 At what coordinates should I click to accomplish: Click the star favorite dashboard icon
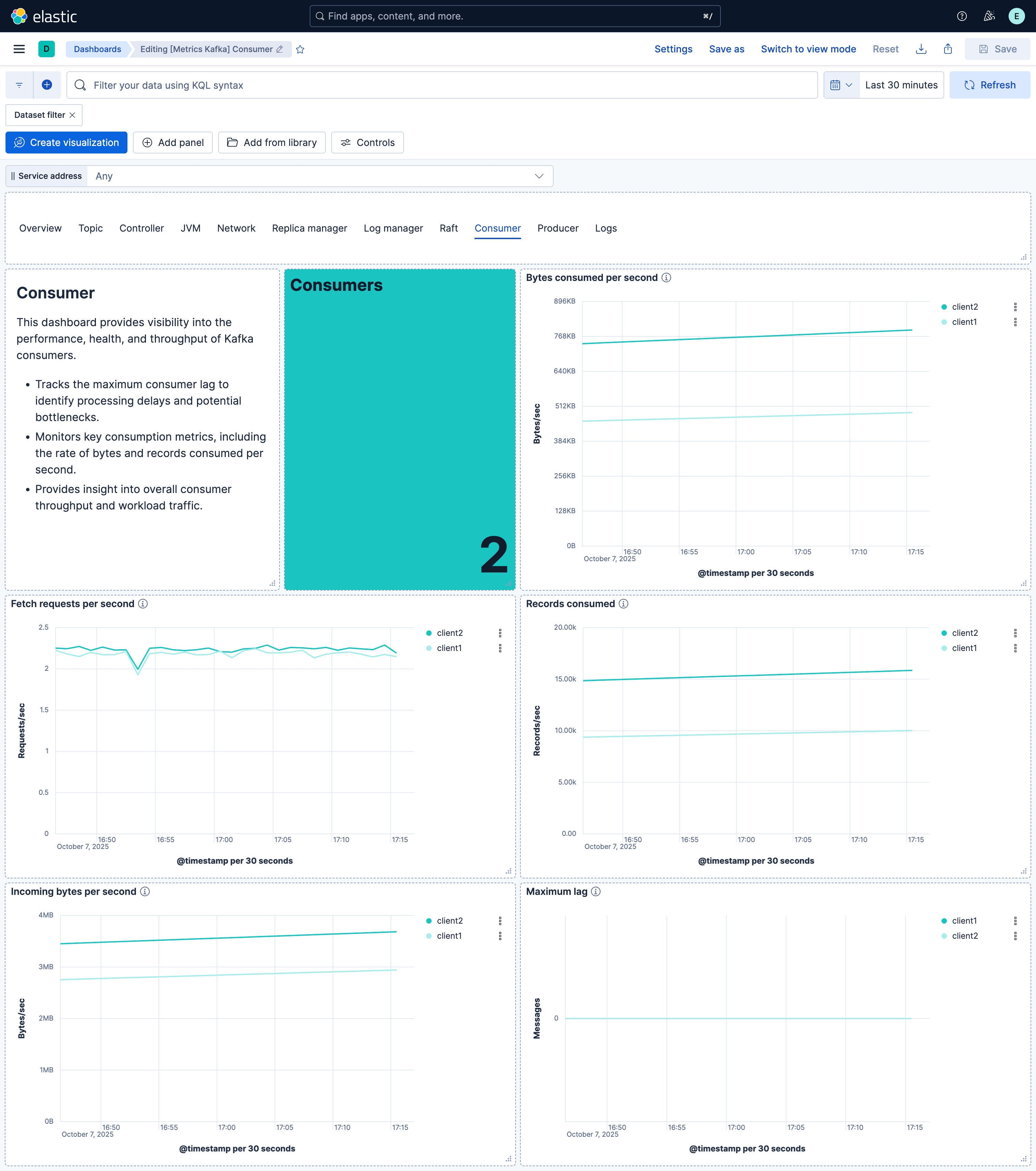[x=300, y=50]
